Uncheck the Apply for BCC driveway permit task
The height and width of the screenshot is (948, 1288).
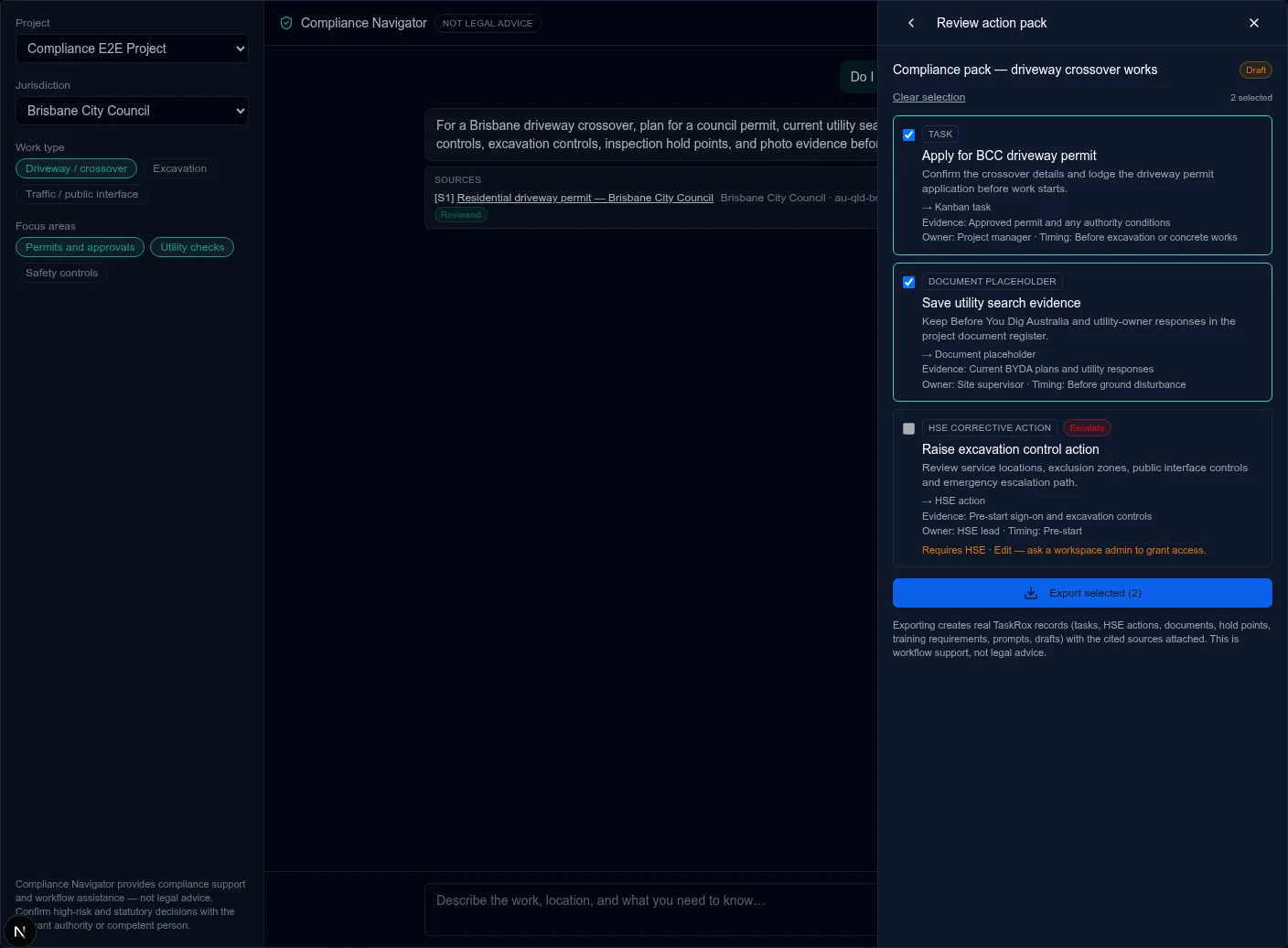pos(908,135)
